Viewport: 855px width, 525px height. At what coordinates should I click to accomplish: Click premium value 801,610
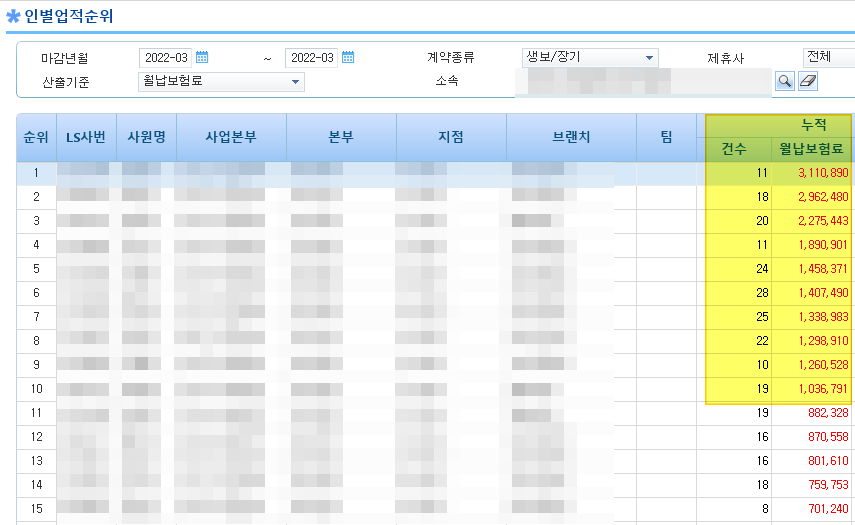click(828, 461)
